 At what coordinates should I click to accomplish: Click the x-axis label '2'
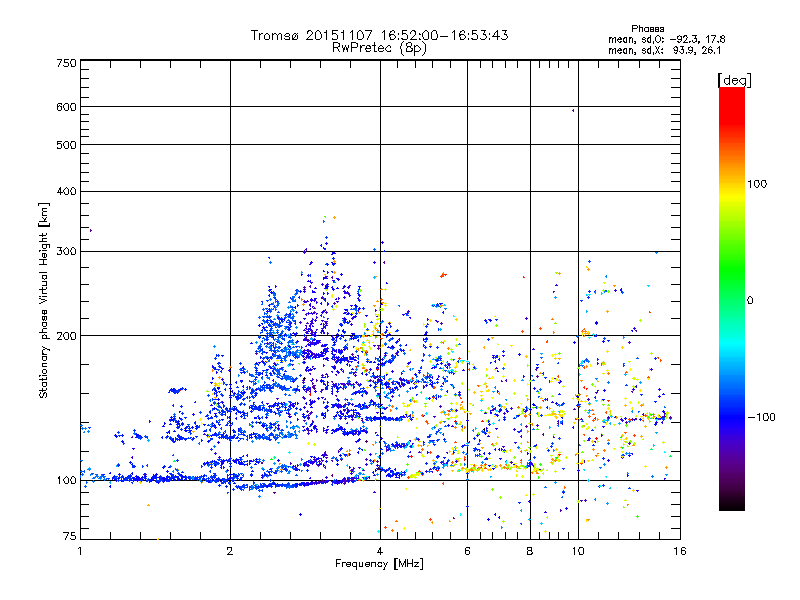click(230, 551)
